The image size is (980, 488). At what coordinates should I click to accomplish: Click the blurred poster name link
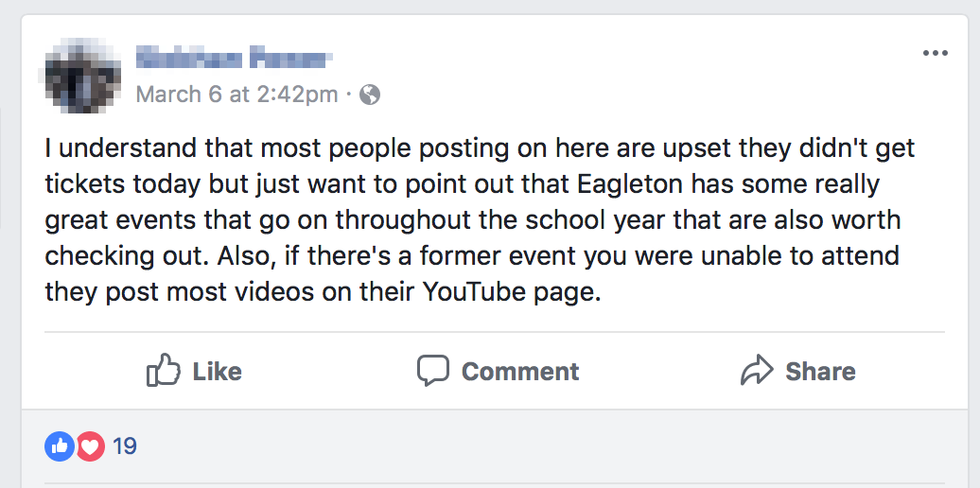[231, 59]
